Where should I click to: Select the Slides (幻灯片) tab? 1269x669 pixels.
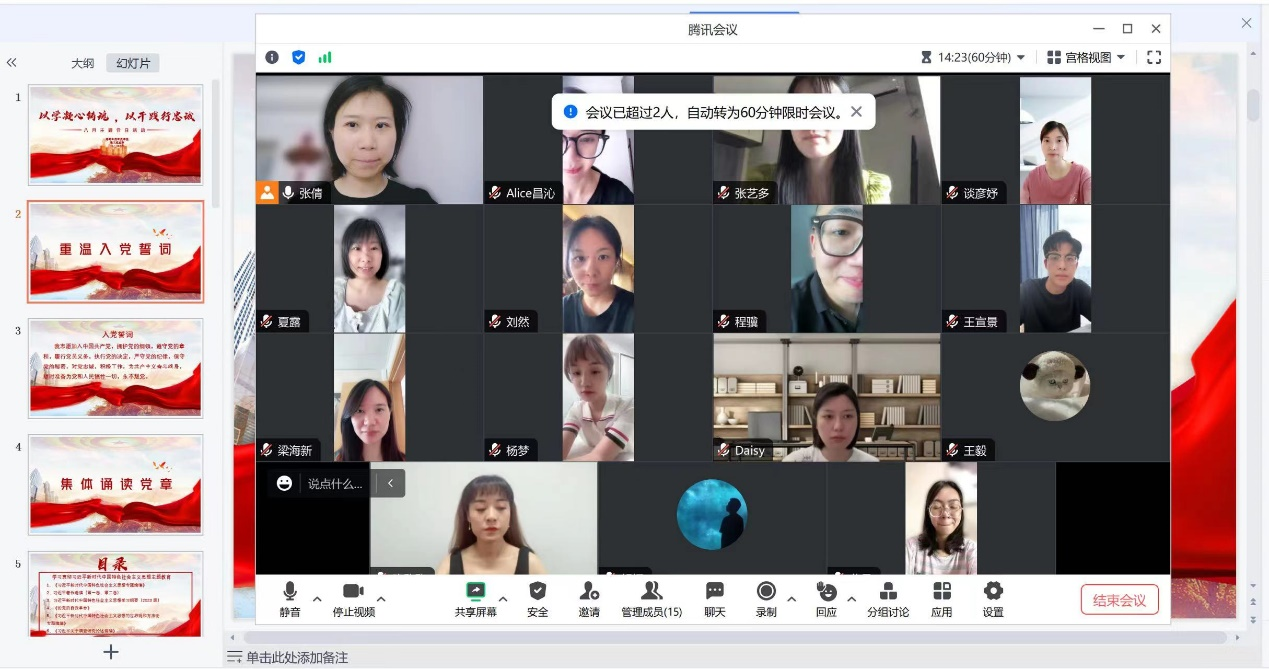[133, 63]
